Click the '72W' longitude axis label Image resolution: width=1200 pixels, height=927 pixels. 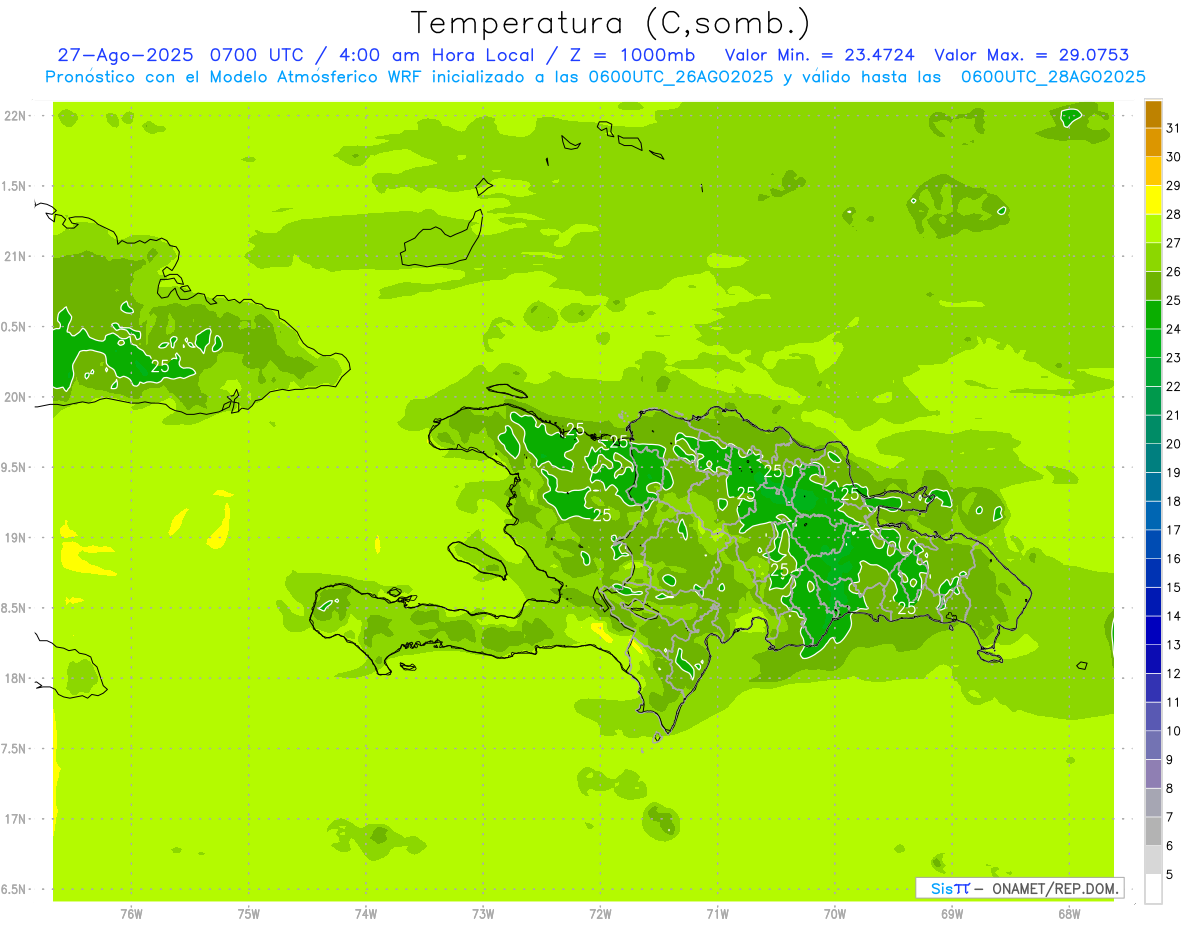[x=600, y=915]
